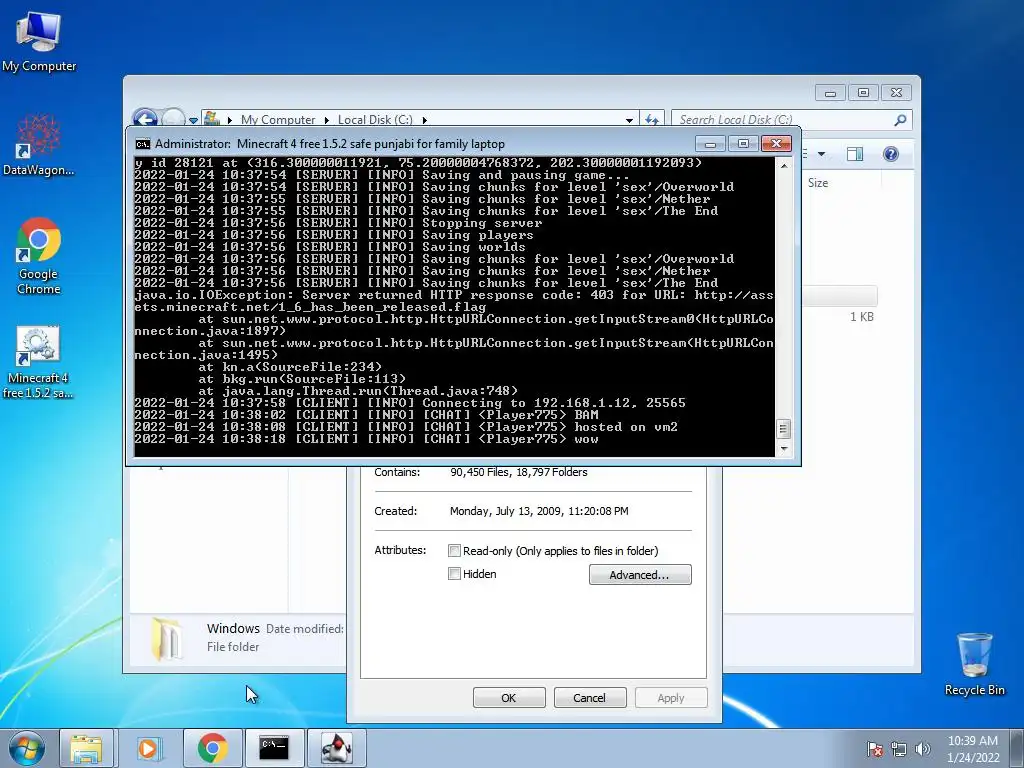Click the 1 KB size value
Viewport: 1024px width, 768px height.
tap(861, 317)
